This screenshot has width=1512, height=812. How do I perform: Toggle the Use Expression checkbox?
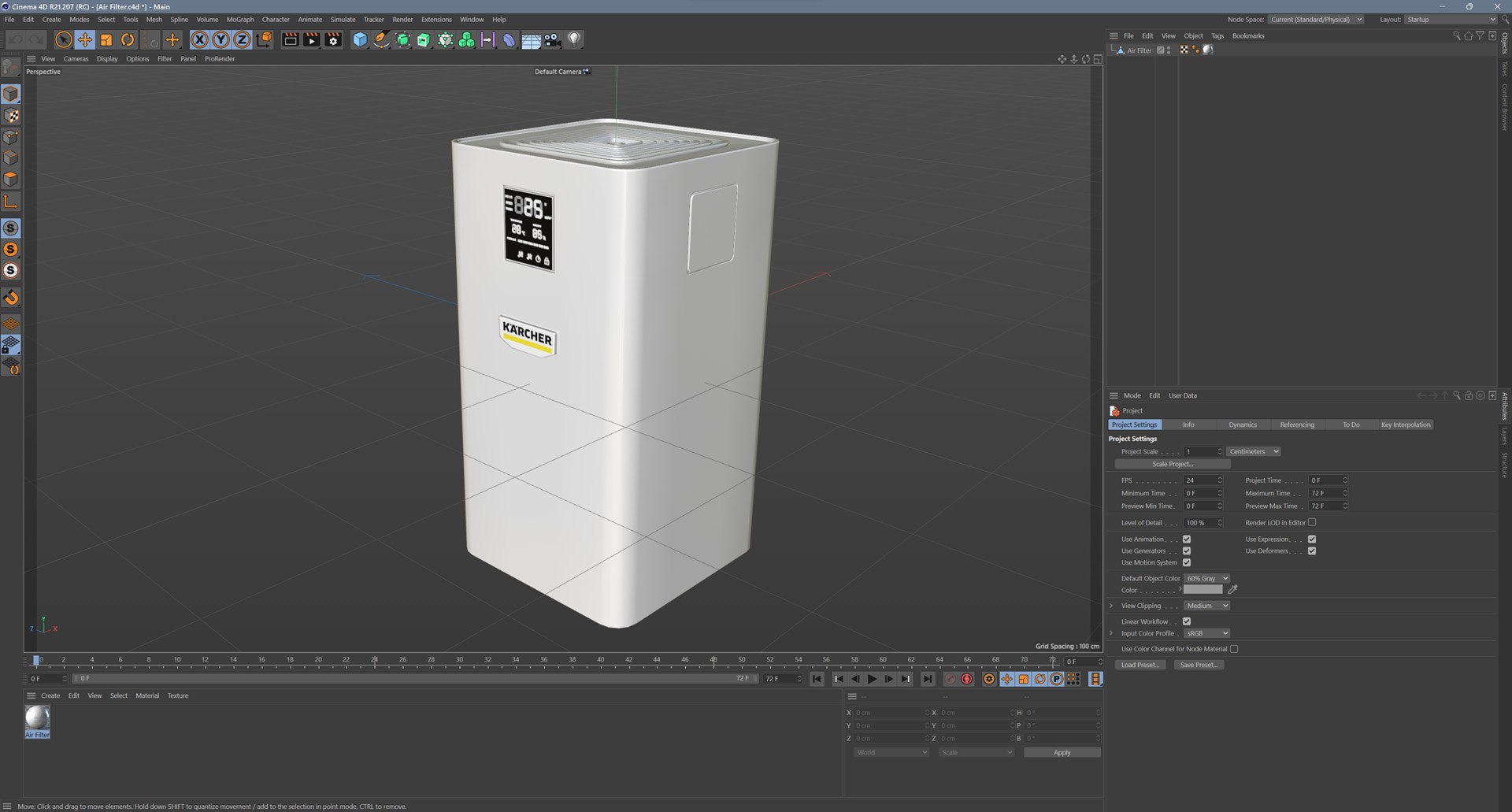point(1312,539)
